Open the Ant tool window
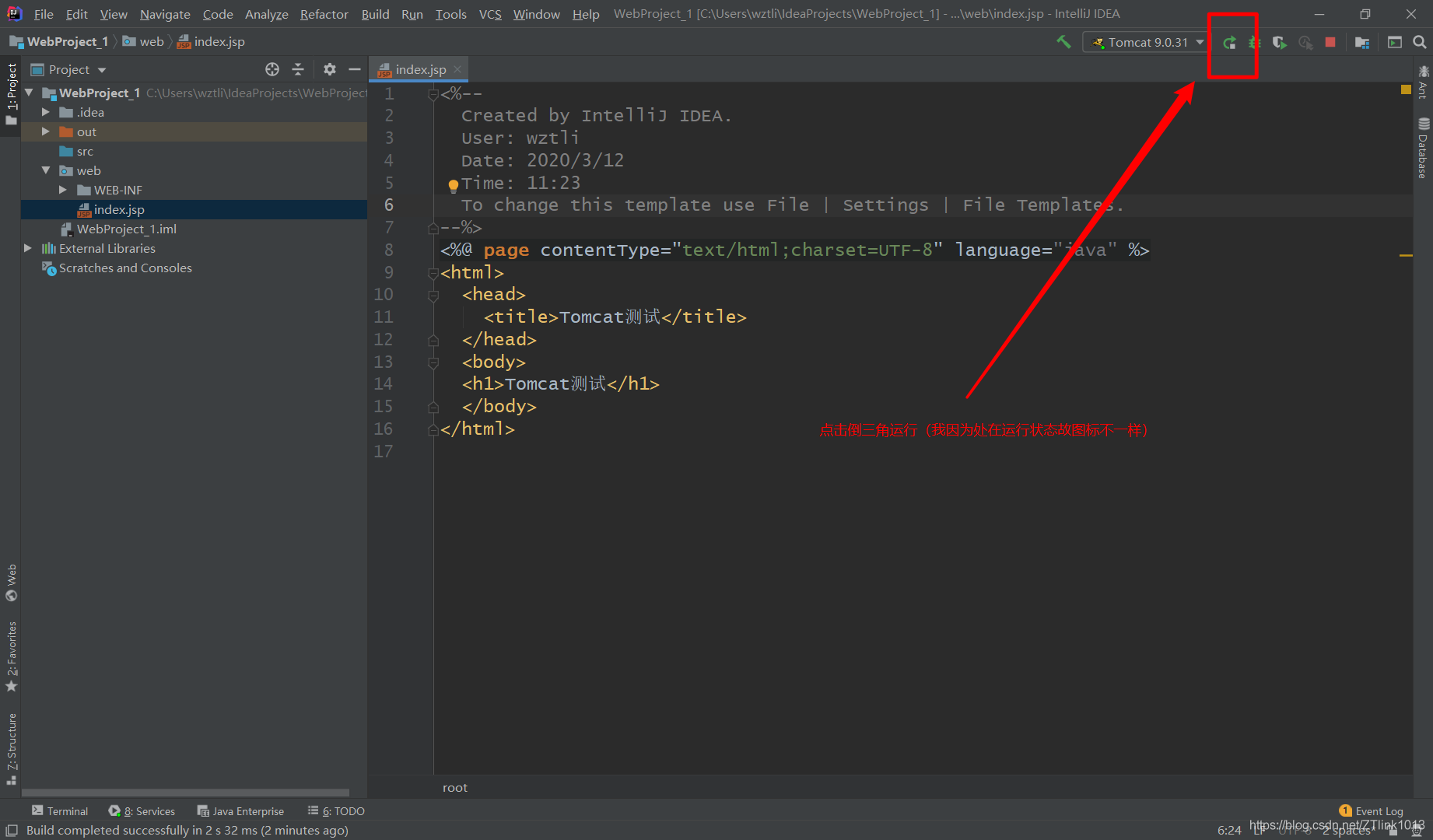 click(1423, 82)
